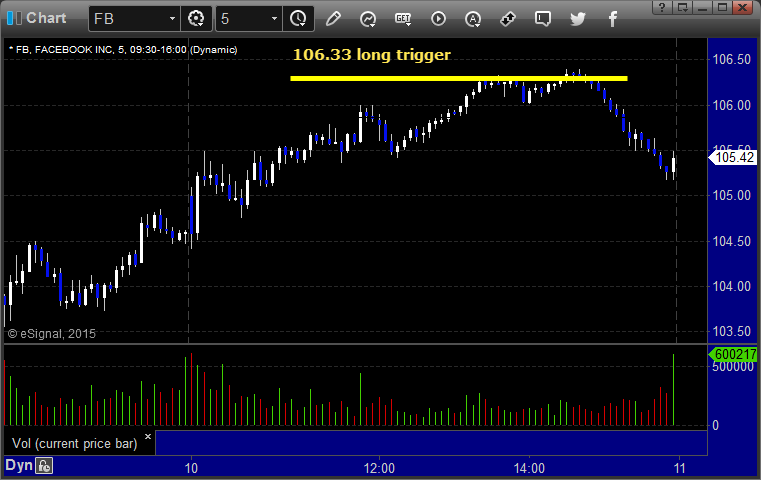Select the pencil drawing tool

(x=333, y=19)
